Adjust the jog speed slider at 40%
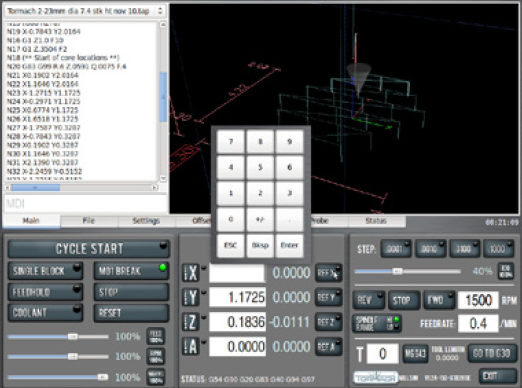The width and height of the screenshot is (522, 388). 407,271
